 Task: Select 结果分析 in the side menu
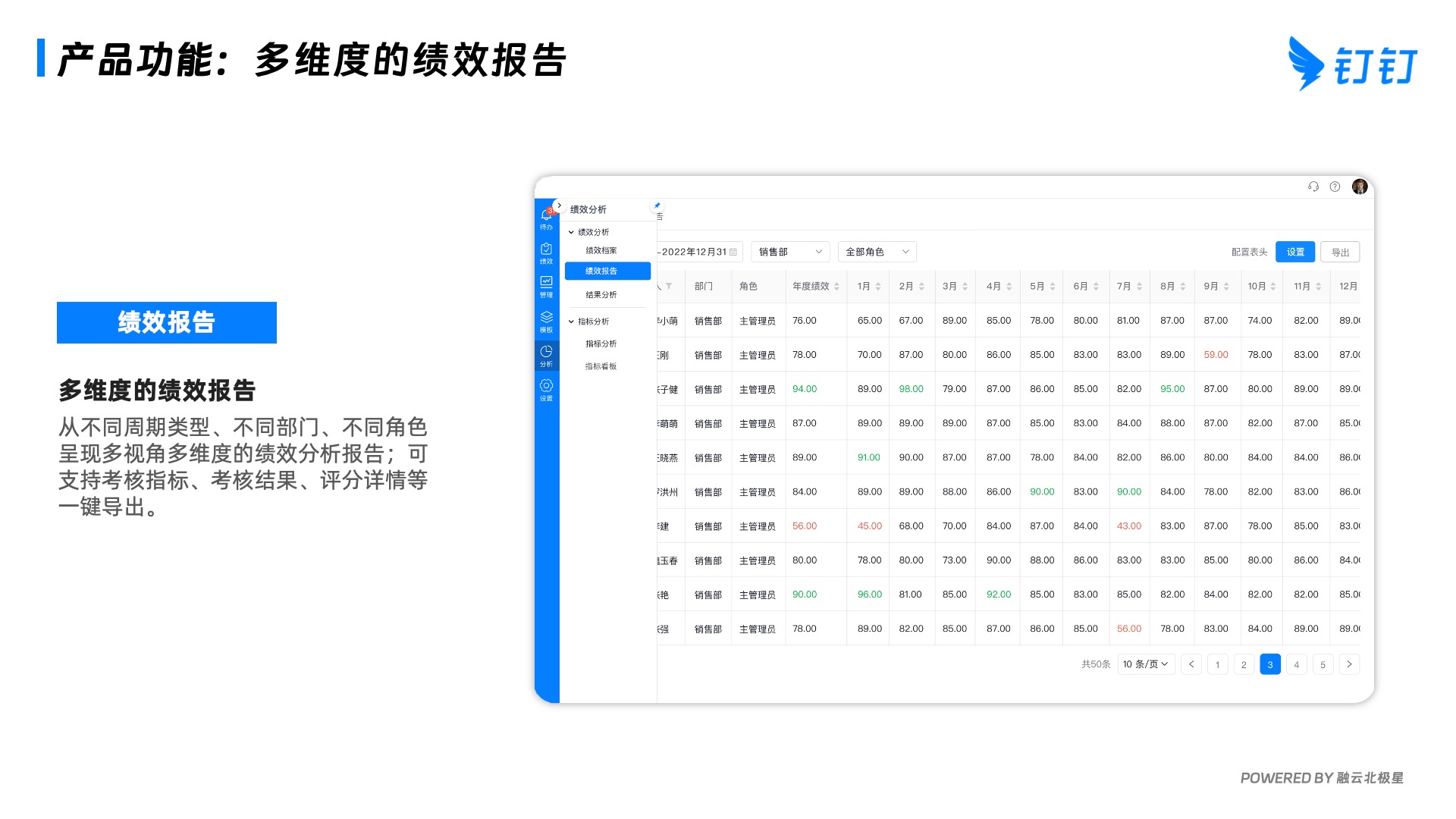coord(601,295)
